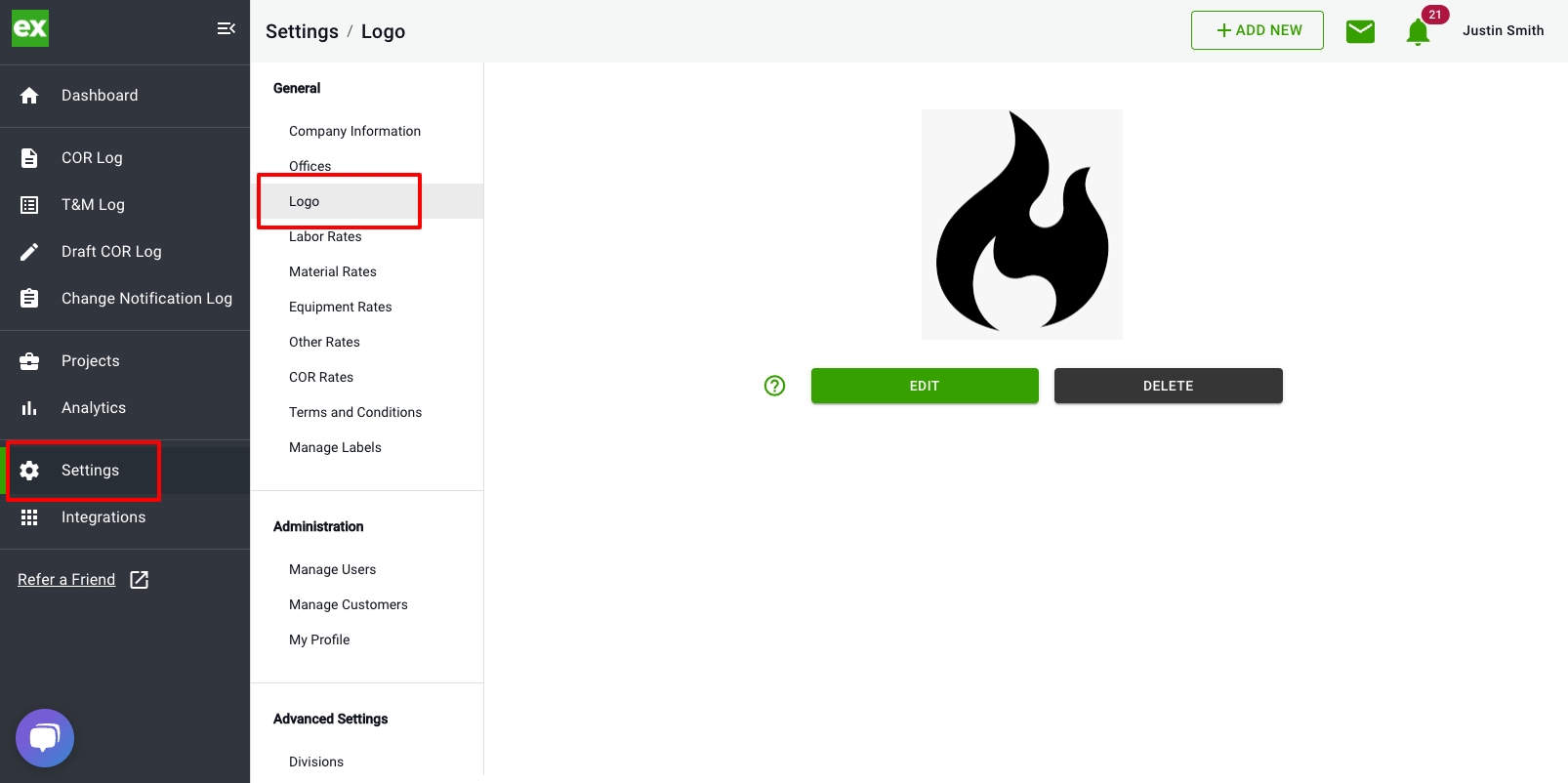This screenshot has width=1568, height=783.
Task: Click the DELETE button
Action: click(x=1169, y=386)
